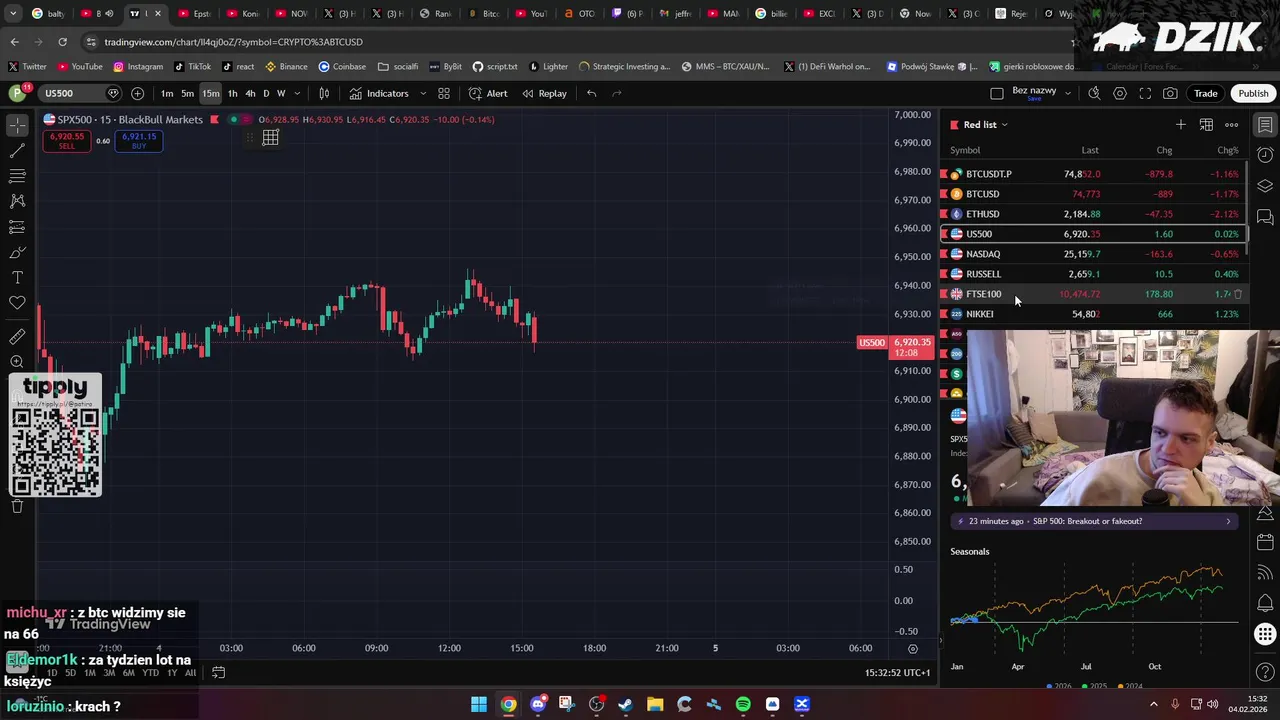Toggle the flag next to SPX500 title
1280x720 pixels.
click(215, 120)
